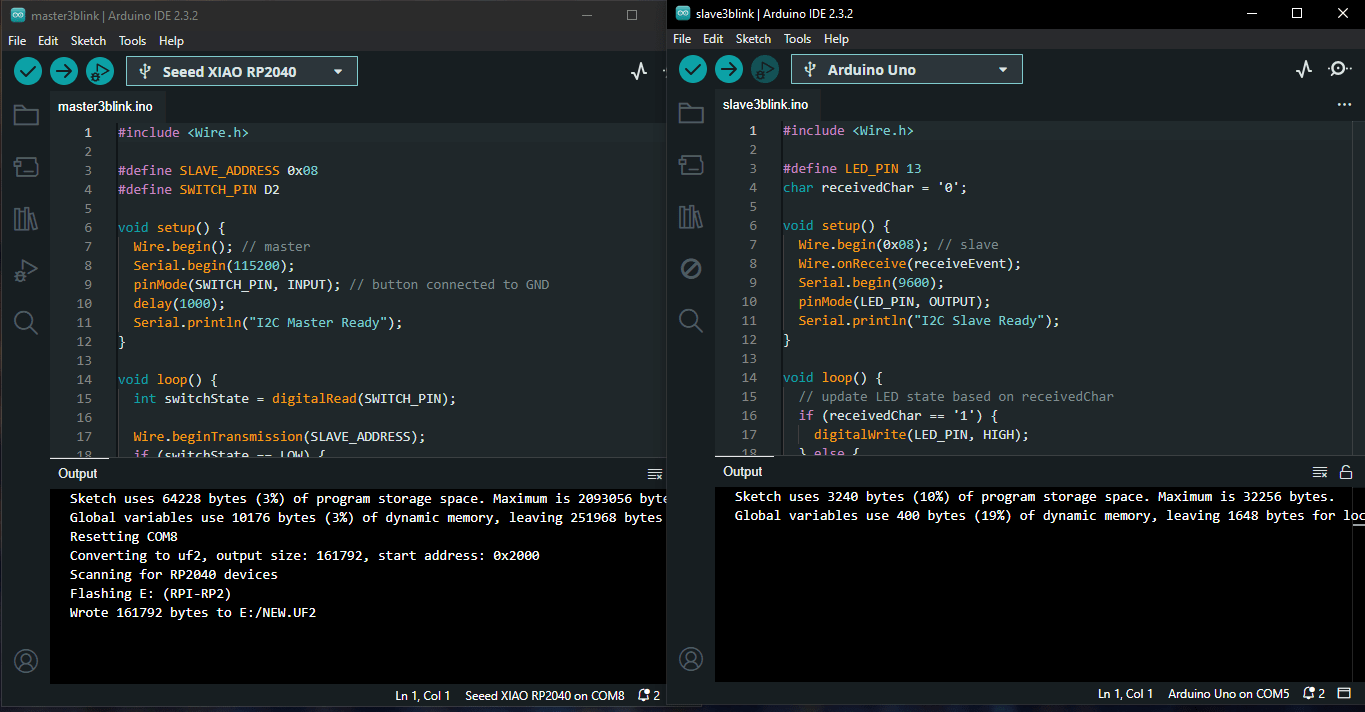The image size is (1365, 712).
Task: Open the Edit menu in the slave3blink window
Action: point(713,39)
